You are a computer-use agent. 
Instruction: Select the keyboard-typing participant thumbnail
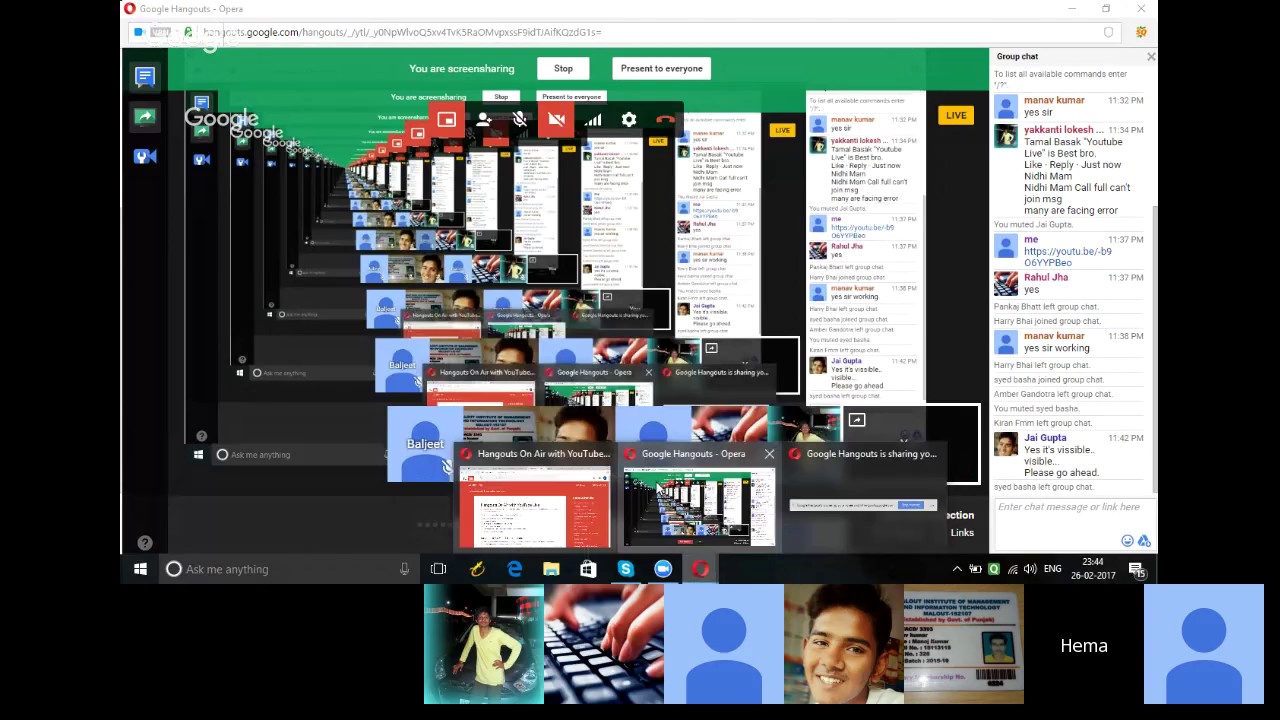tap(604, 644)
